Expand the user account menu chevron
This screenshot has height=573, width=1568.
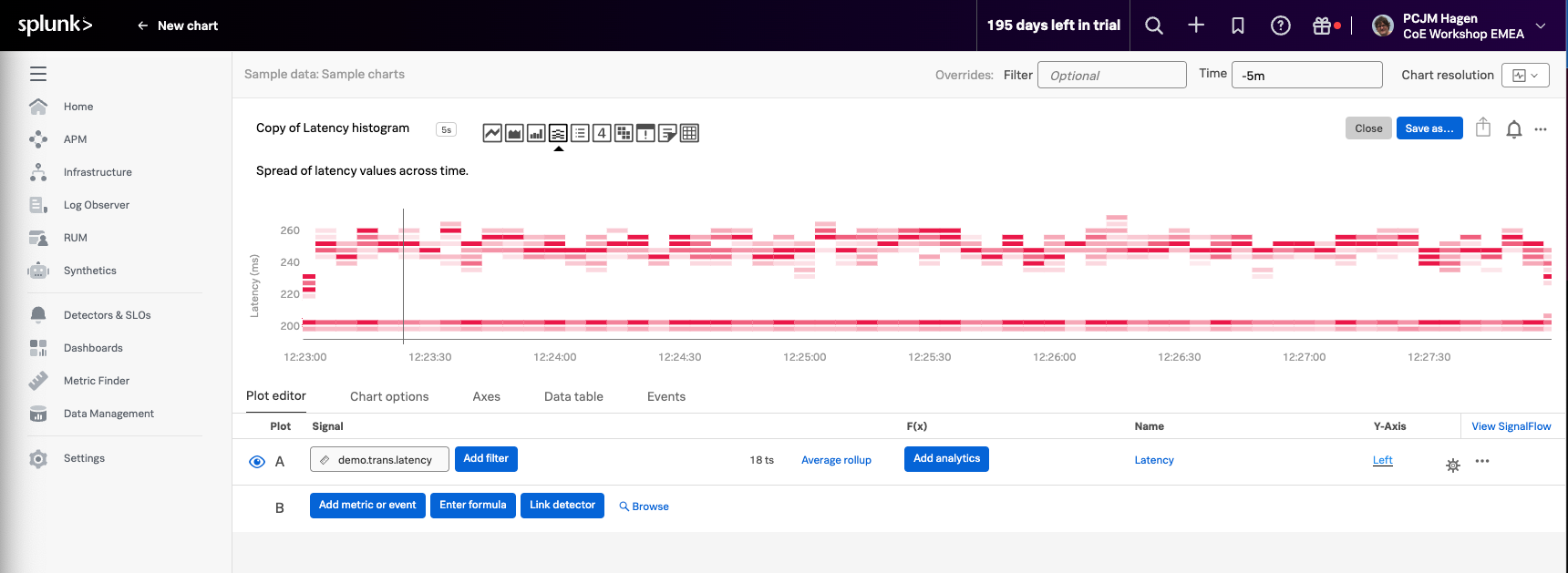tap(1541, 26)
